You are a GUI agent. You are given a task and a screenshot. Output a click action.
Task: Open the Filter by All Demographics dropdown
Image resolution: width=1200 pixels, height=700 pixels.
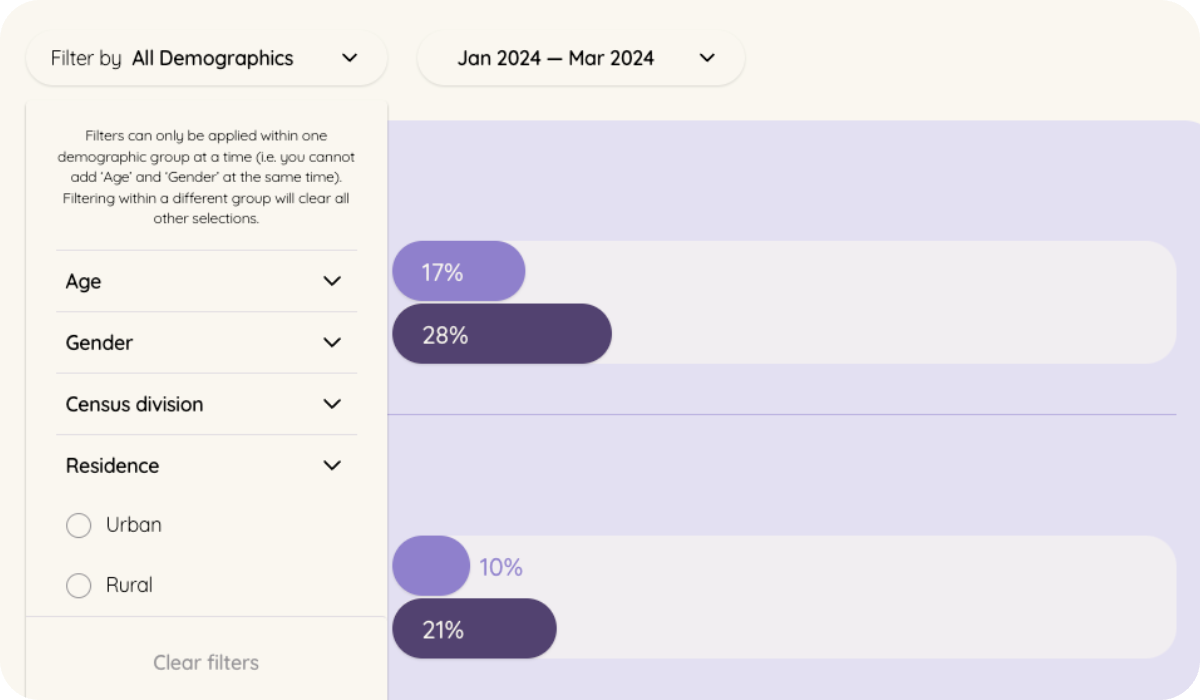pyautogui.click(x=205, y=59)
